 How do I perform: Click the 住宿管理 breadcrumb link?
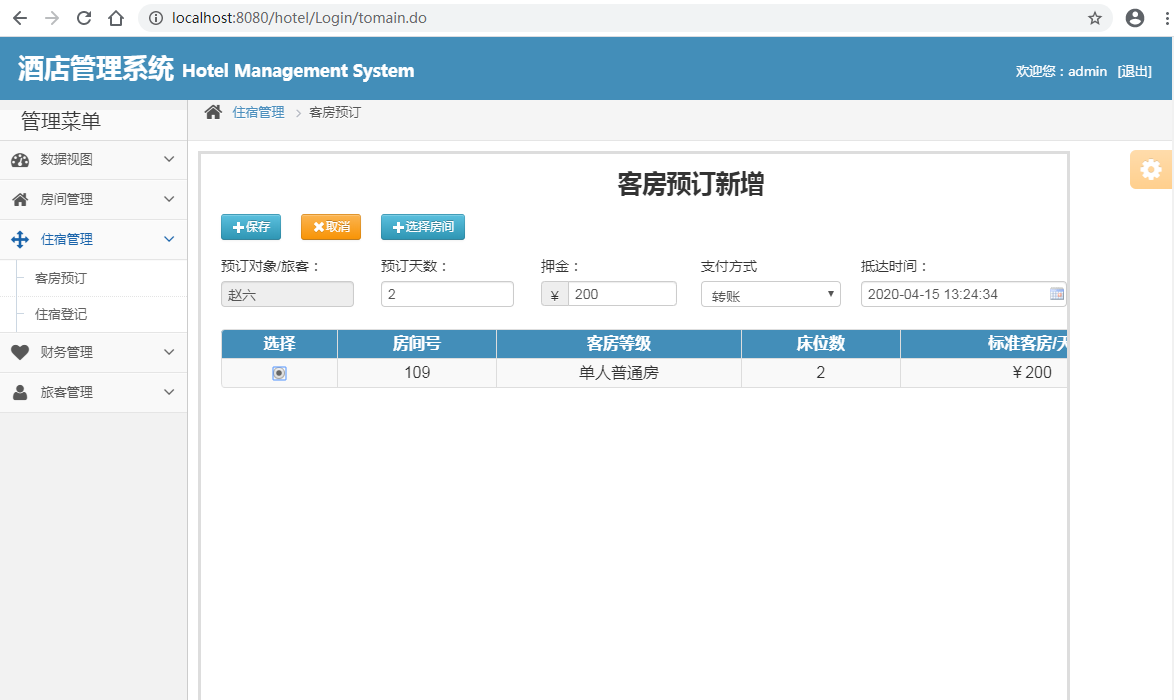[x=258, y=112]
